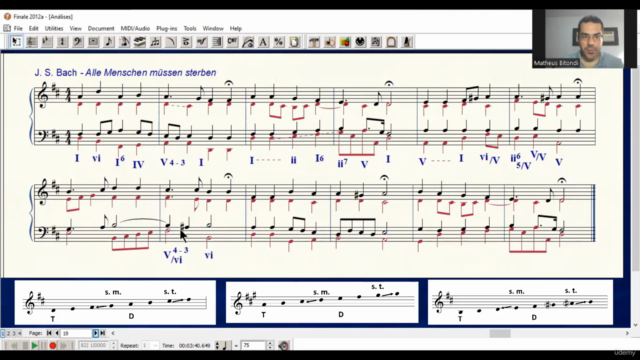Go to the first page
The height and width of the screenshot is (360, 640).
tap(49, 333)
